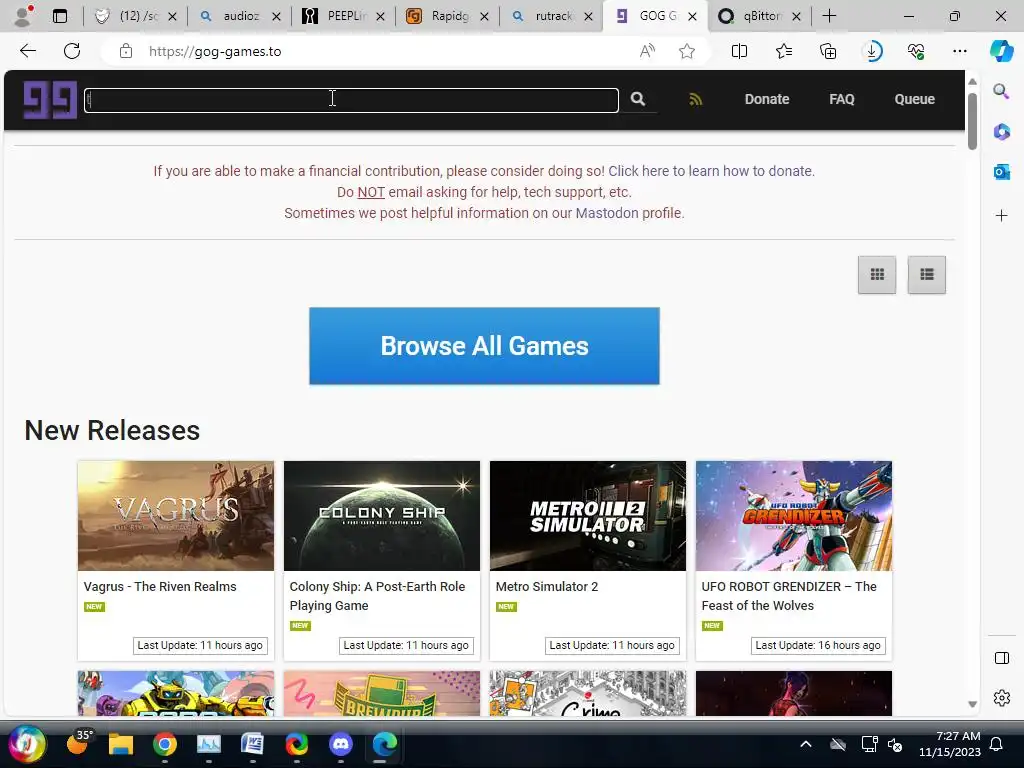Open sidebar settings gear

pos(1001,698)
